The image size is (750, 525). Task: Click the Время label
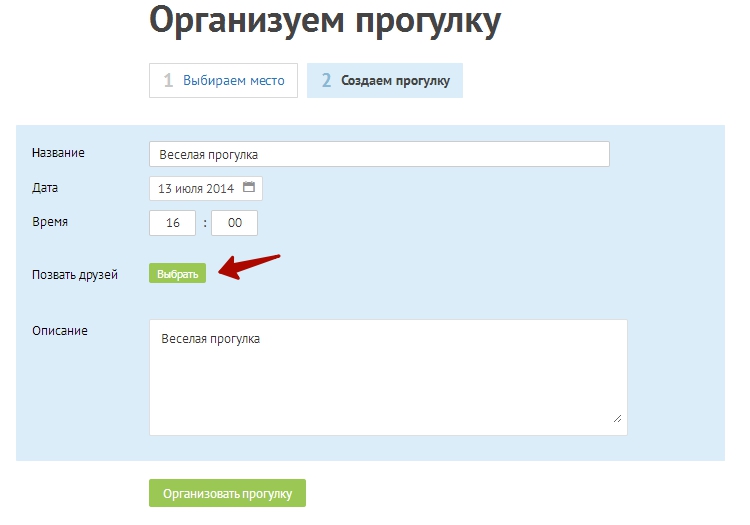pyautogui.click(x=50, y=222)
